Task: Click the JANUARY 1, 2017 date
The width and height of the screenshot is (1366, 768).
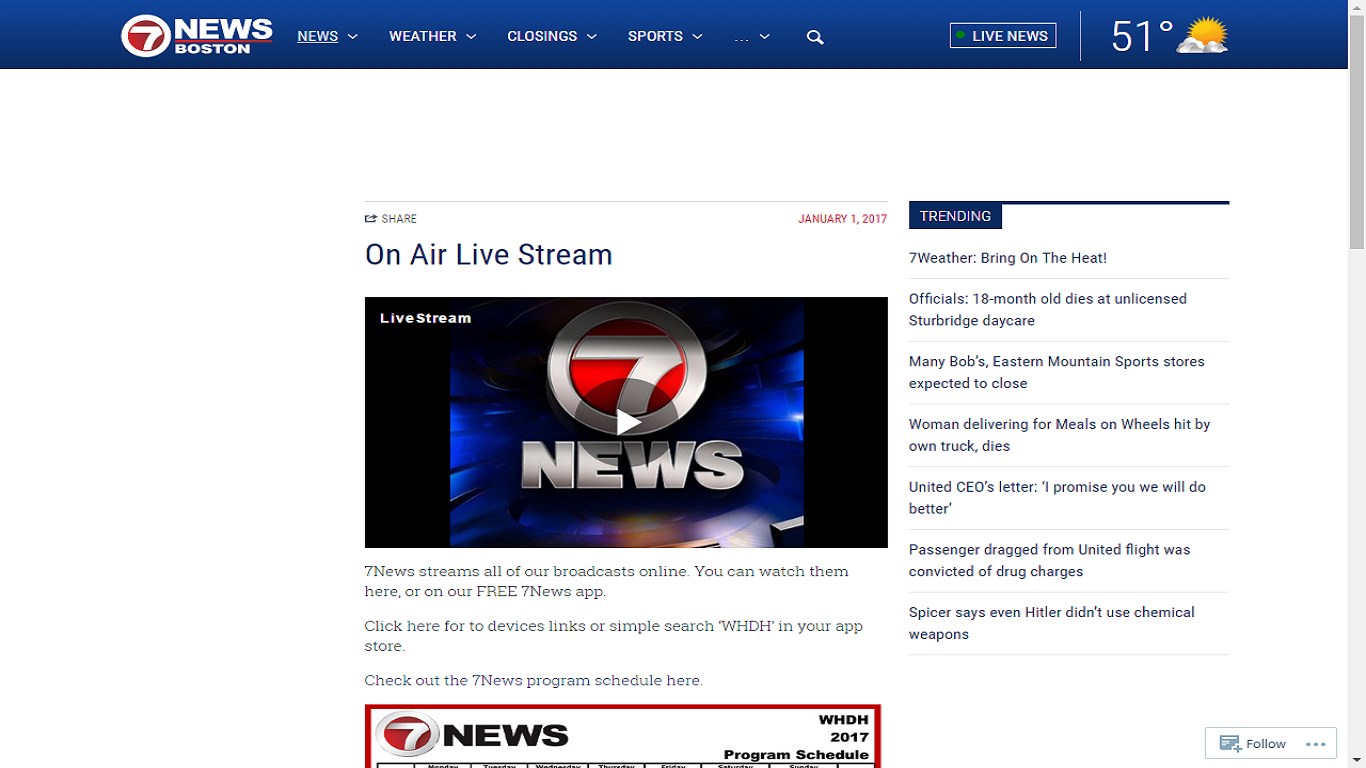Action: click(842, 219)
